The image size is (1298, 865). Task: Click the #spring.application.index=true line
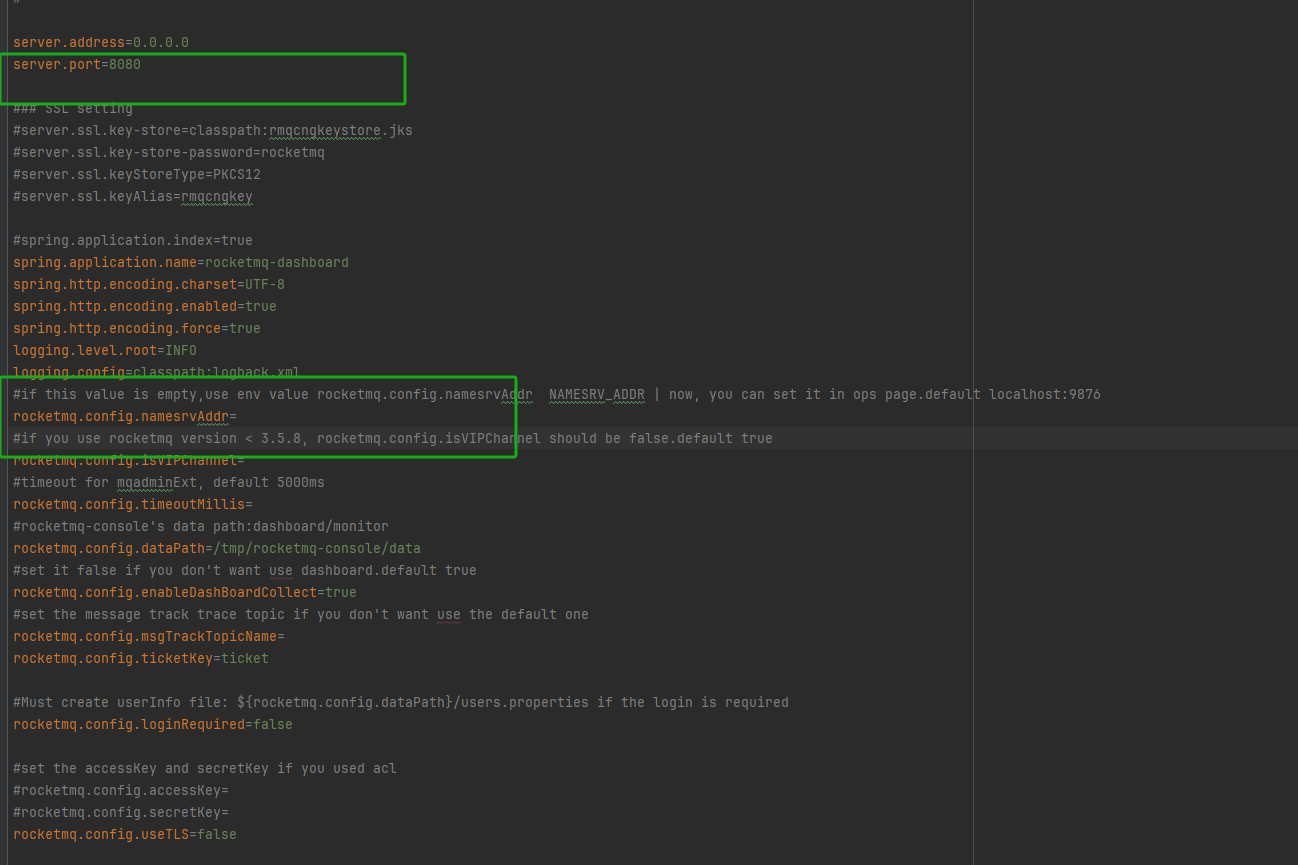(x=133, y=241)
